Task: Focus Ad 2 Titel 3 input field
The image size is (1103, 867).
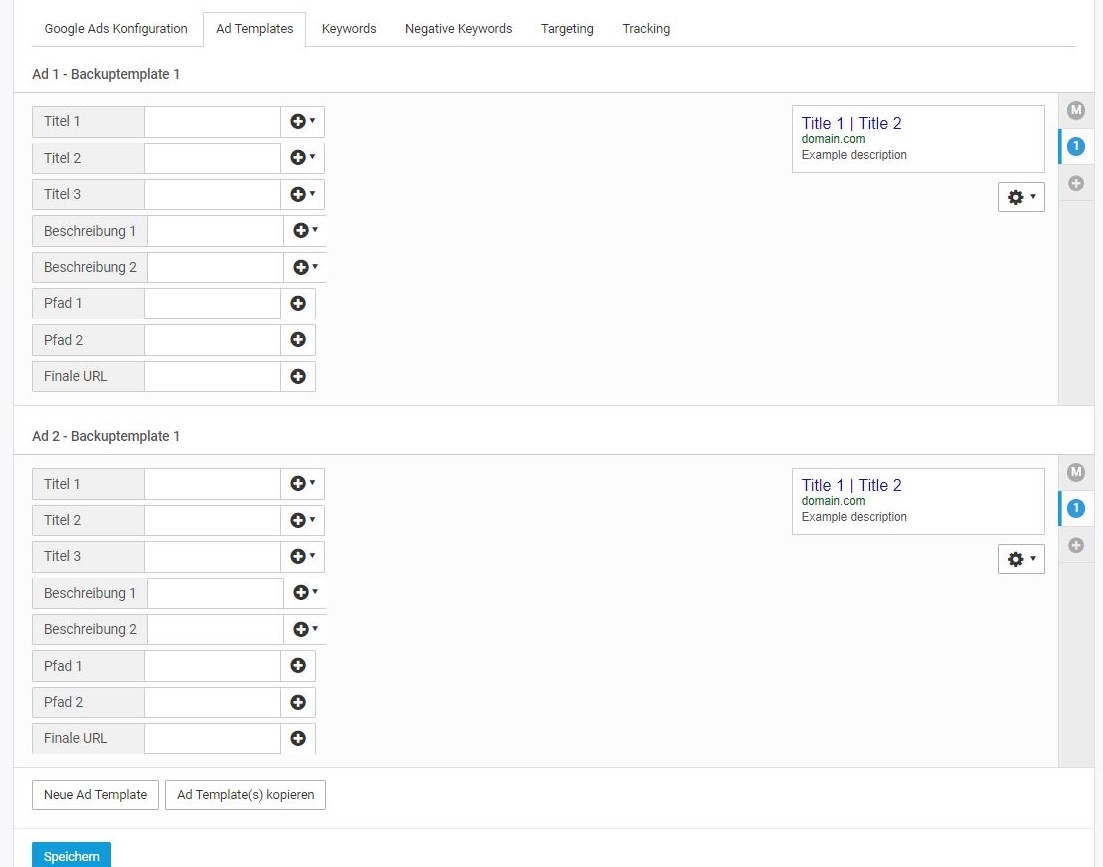Action: [x=212, y=556]
